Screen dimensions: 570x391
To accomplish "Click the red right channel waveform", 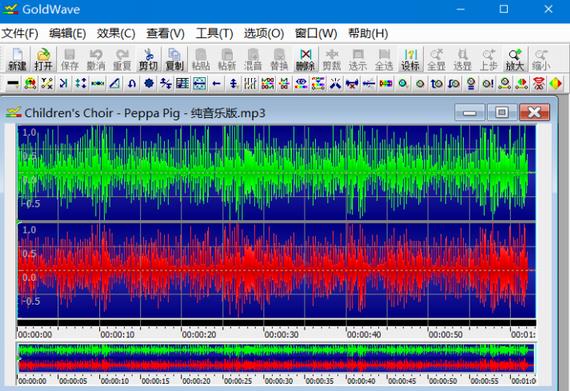I will (x=277, y=270).
